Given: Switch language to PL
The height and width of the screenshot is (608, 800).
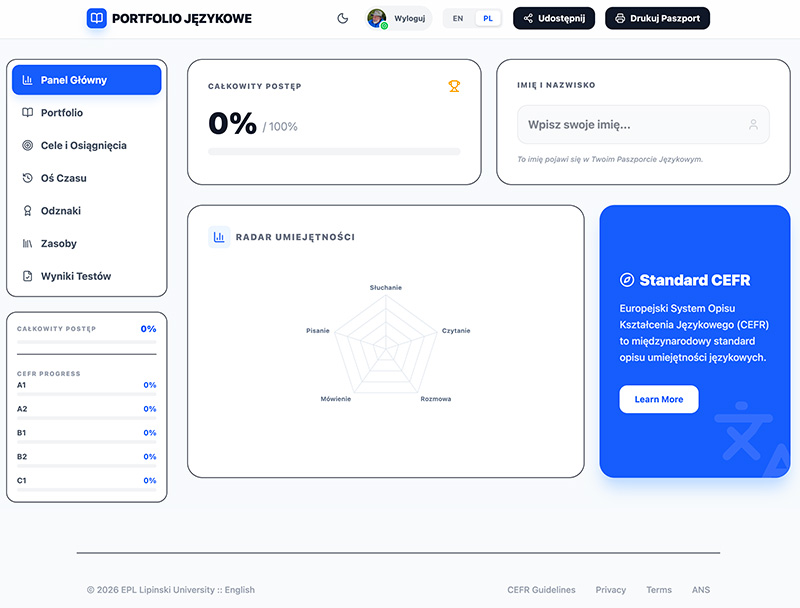Looking at the screenshot, I should 488,18.
